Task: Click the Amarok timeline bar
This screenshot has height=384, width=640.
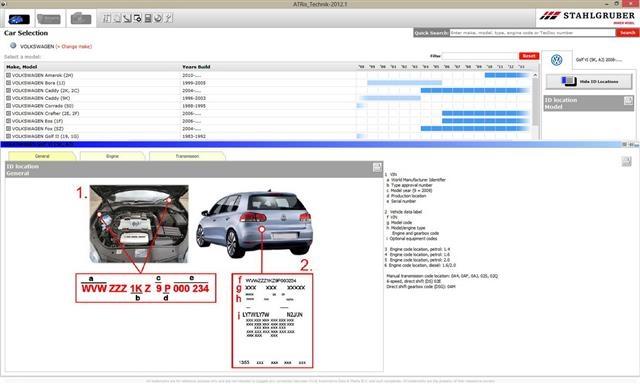Action: click(507, 75)
